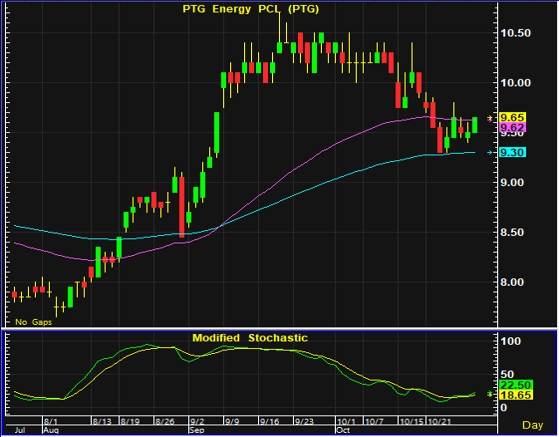The height and width of the screenshot is (437, 559).
Task: Click the Oct month label
Action: coord(343,431)
